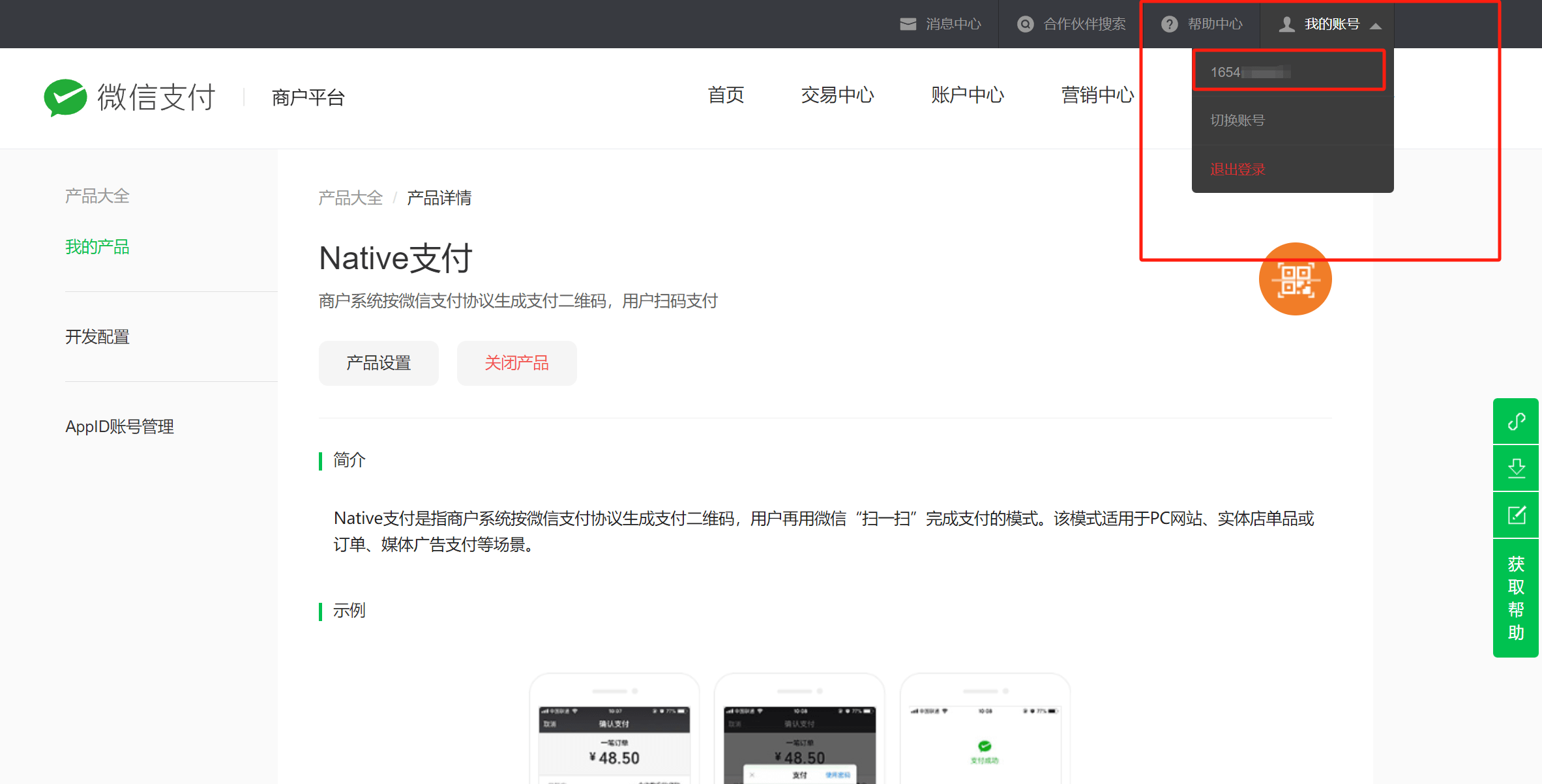Open 交易中心 navigation tab
The width and height of the screenshot is (1542, 784).
click(x=837, y=95)
